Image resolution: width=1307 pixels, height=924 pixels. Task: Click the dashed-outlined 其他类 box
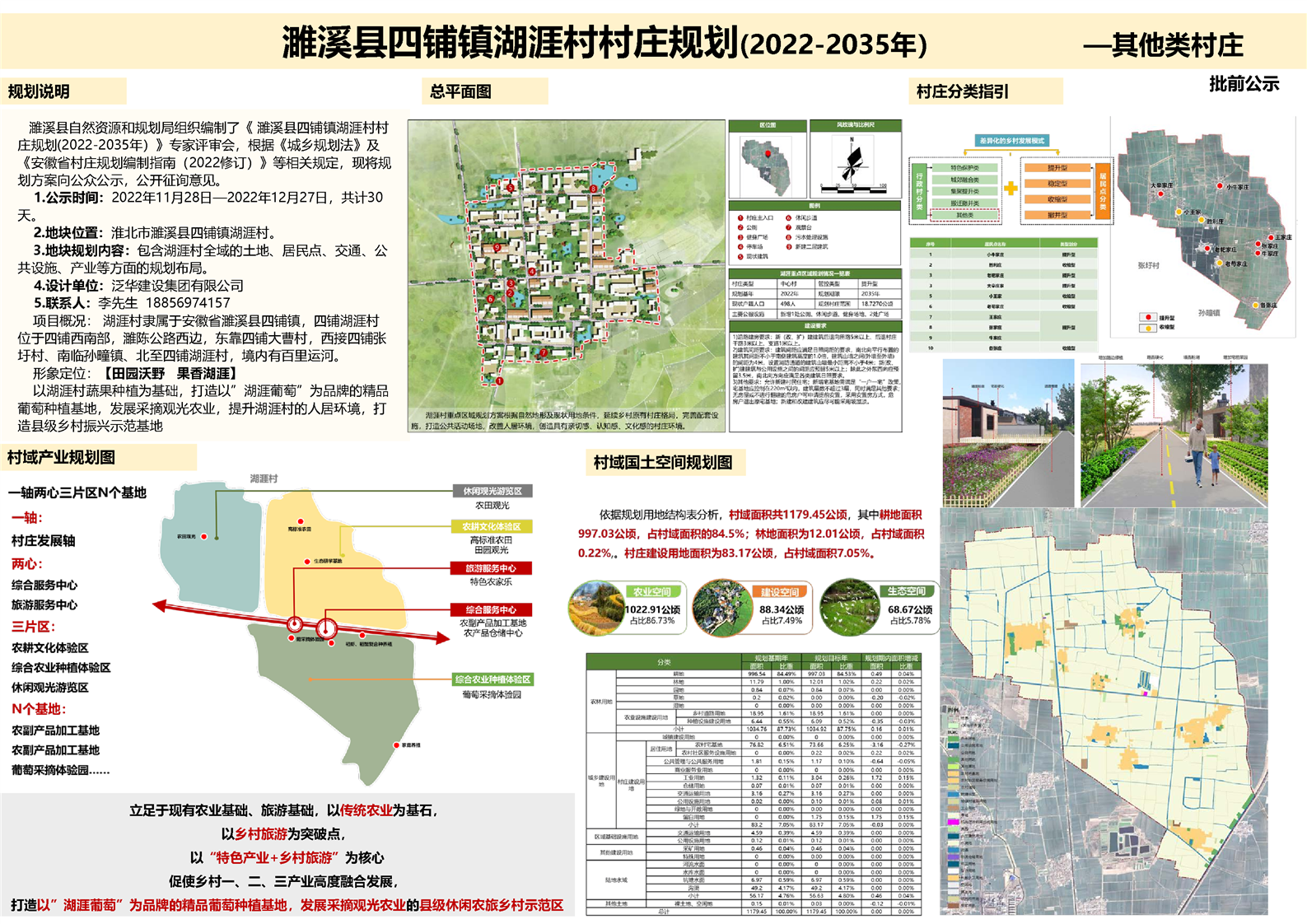(x=964, y=216)
